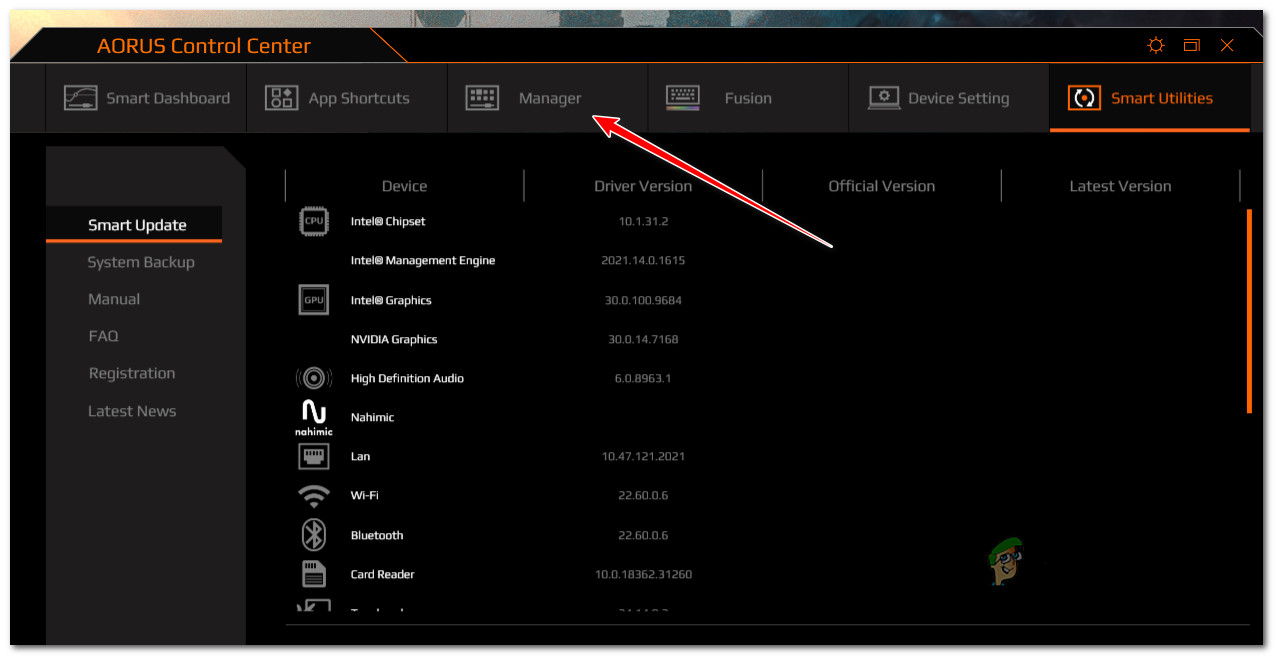
Task: Click the Driver Version column header
Action: click(x=643, y=186)
